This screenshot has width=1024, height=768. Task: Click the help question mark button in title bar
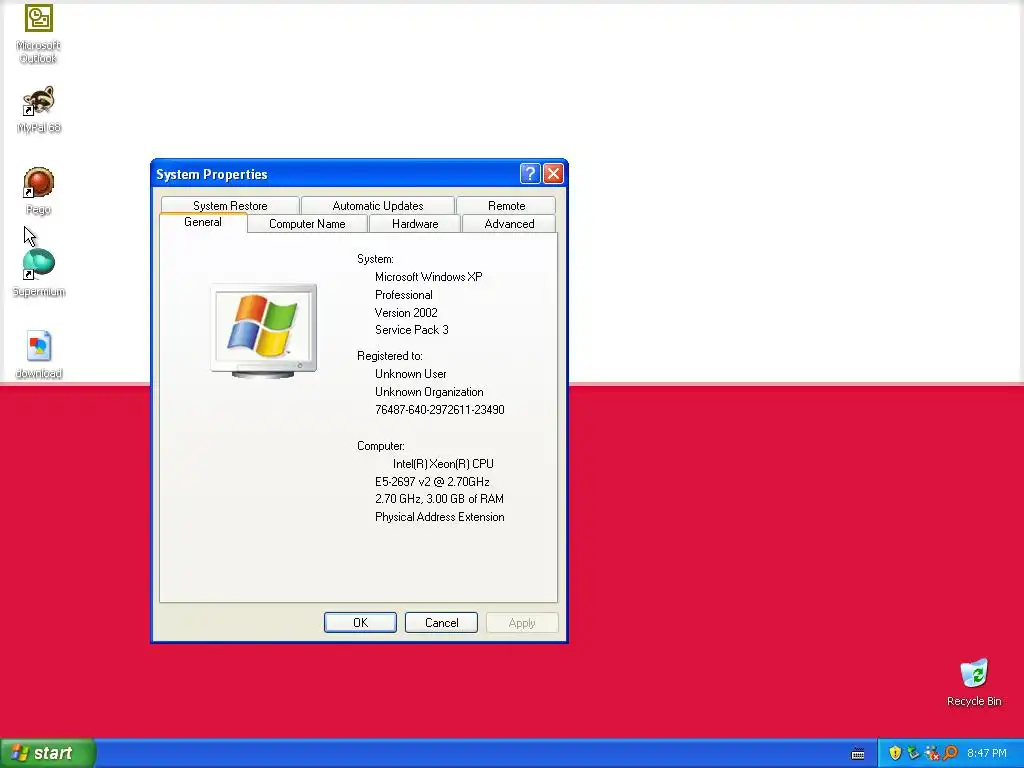click(x=530, y=174)
